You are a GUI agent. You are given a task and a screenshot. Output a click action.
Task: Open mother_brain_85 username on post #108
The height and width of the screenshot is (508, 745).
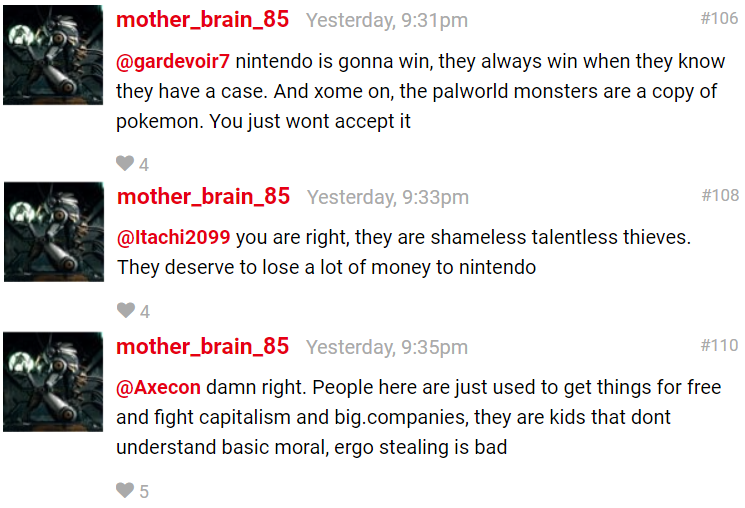(204, 197)
